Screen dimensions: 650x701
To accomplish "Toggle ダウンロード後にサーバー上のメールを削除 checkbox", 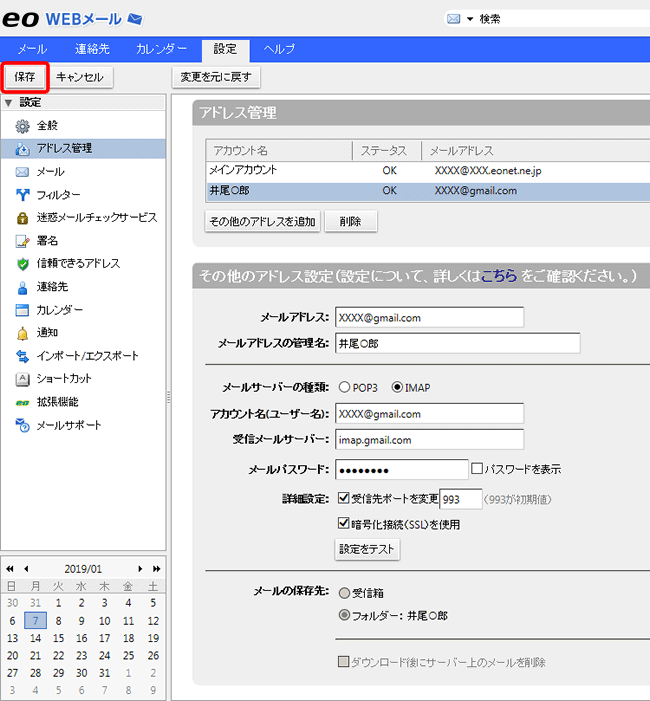I will [x=343, y=661].
